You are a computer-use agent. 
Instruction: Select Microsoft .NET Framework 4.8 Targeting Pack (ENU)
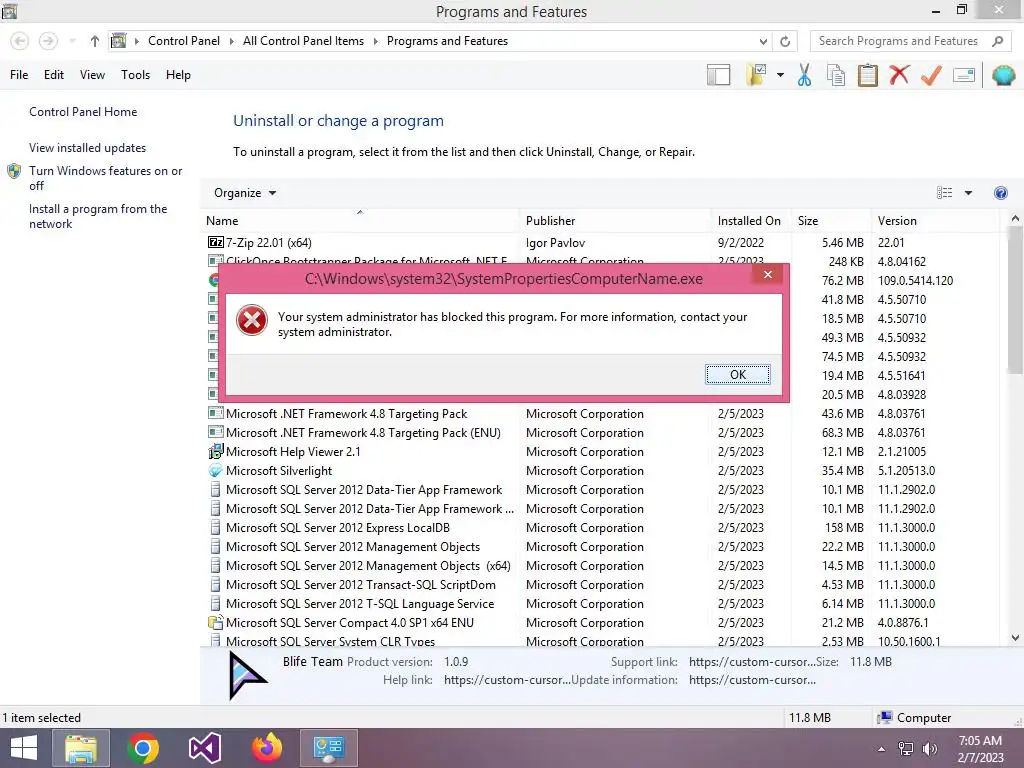603,432
